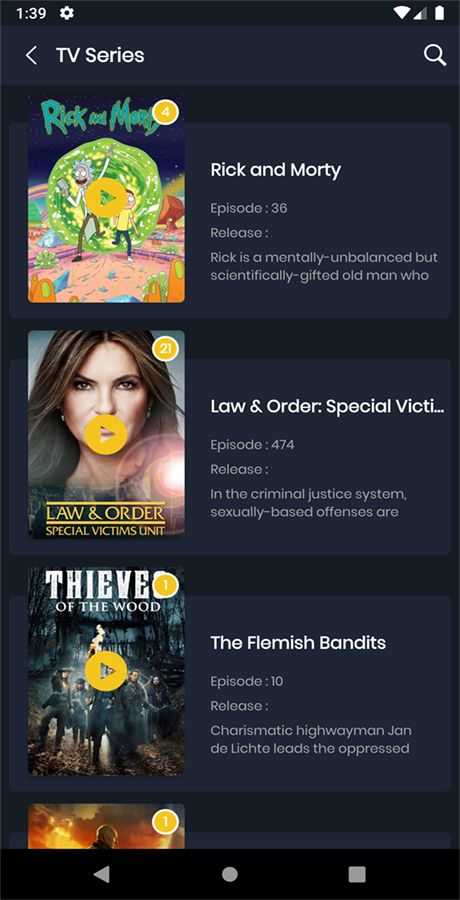
Task: Tap the season badge 21 on Law & Order
Action: coord(165,348)
